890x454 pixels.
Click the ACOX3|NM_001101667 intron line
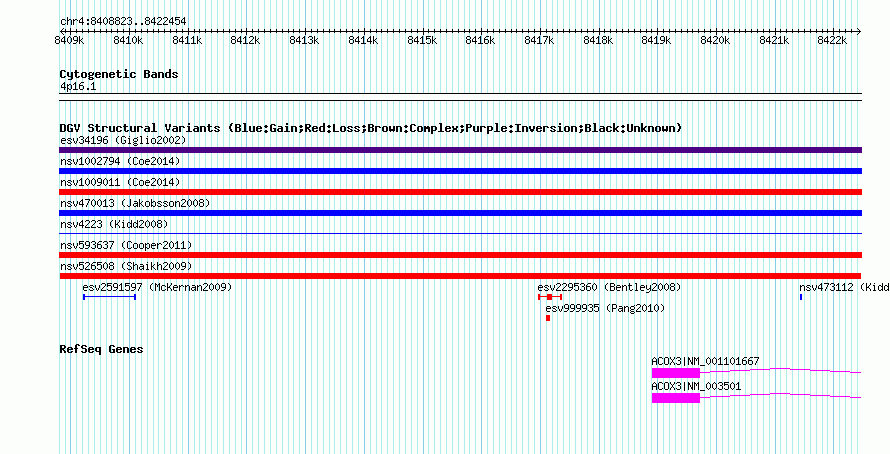(x=781, y=370)
